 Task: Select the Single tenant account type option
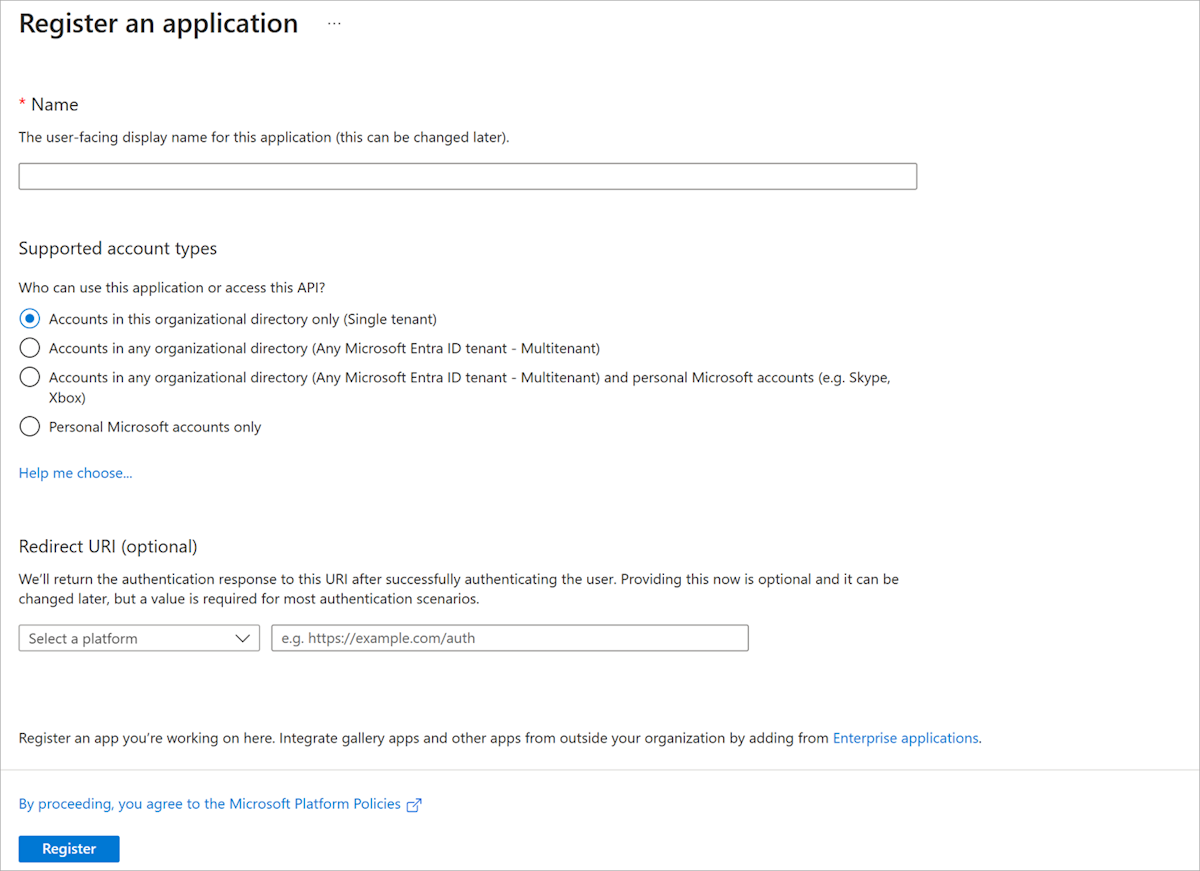(x=29, y=318)
